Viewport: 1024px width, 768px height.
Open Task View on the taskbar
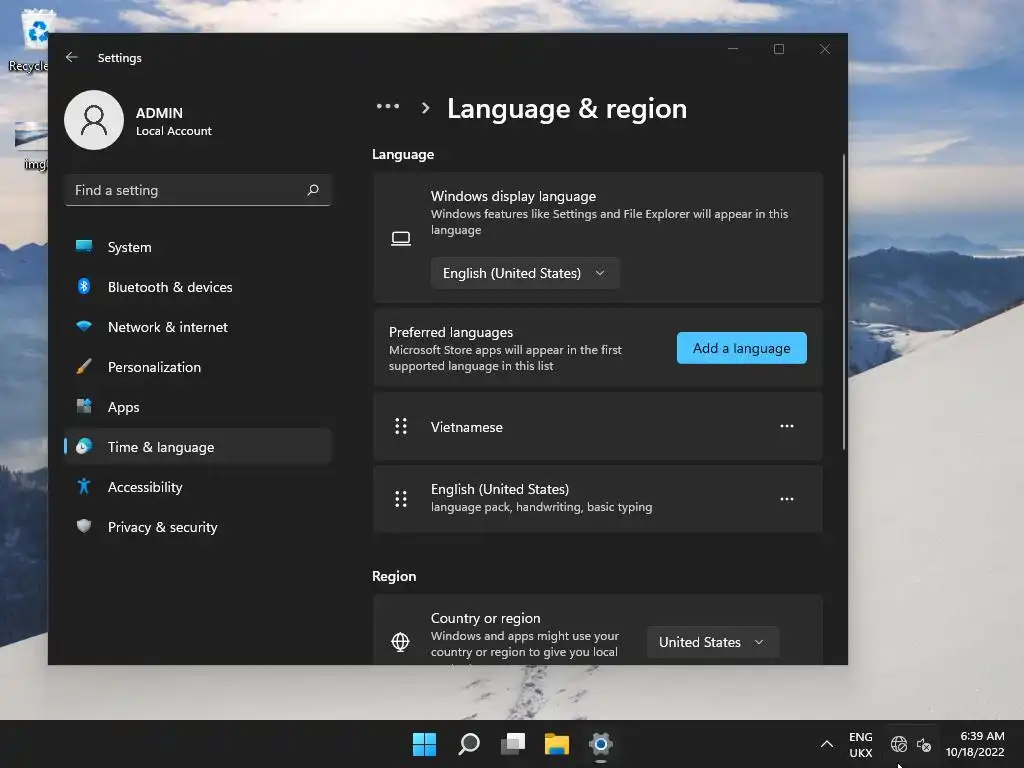coord(513,744)
